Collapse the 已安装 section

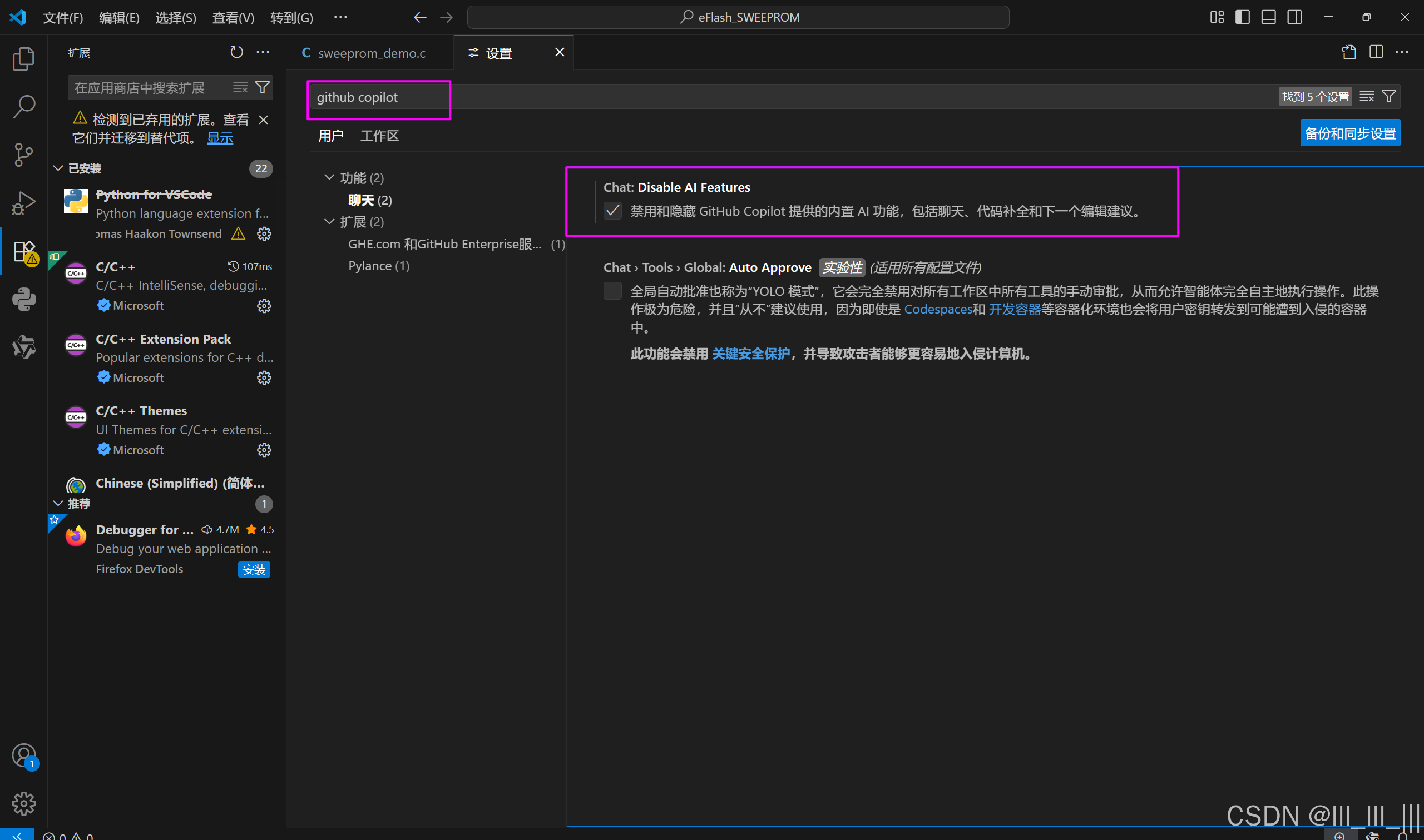coord(58,168)
